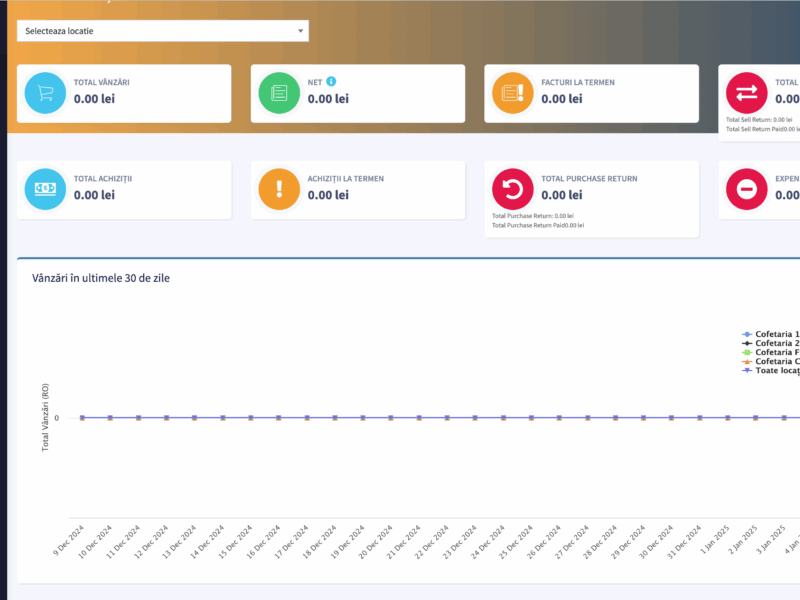Click the Total Achiziții money icon

point(45,189)
